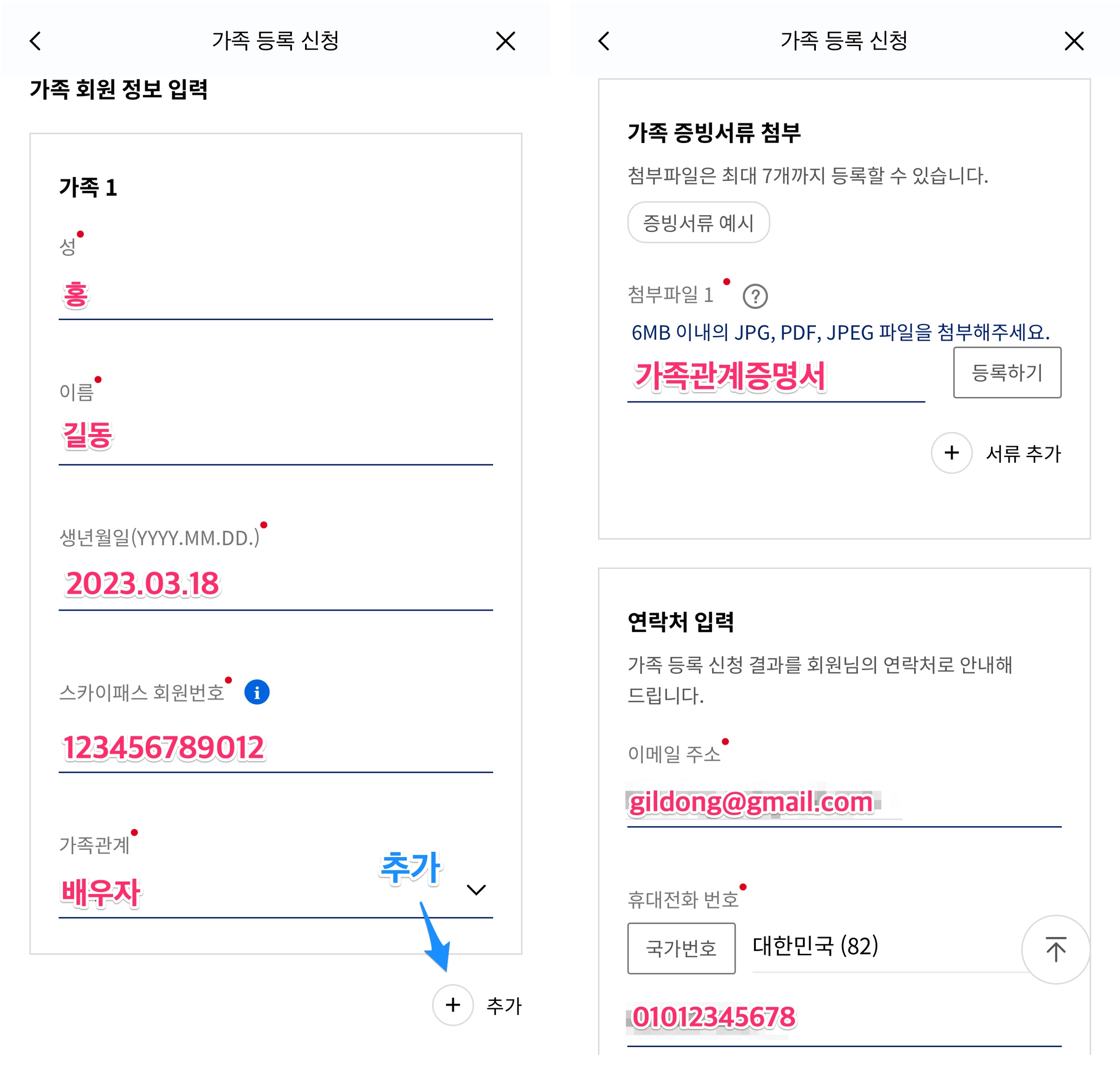The width and height of the screenshot is (1120, 1076).
Task: Close the 가족 등록 신청 screen with the X
Action: click(505, 41)
